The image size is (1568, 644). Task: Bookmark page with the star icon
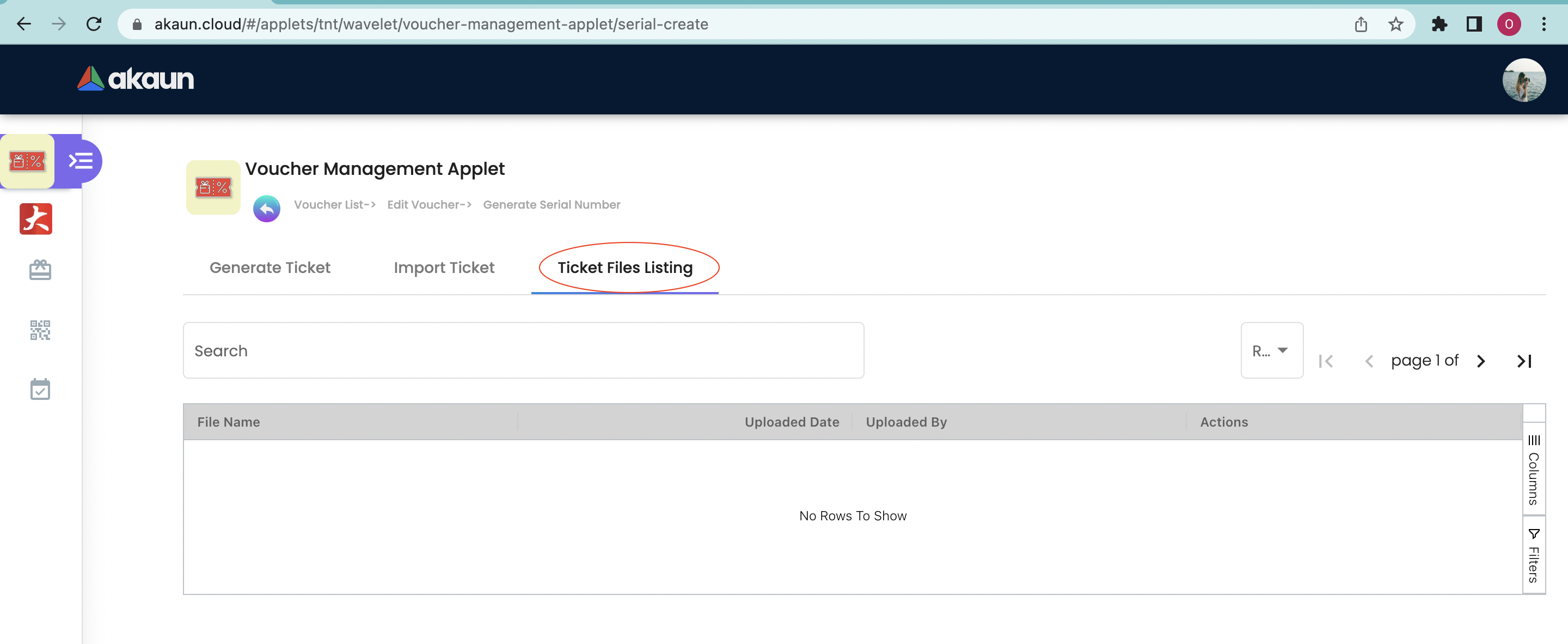tap(1395, 25)
